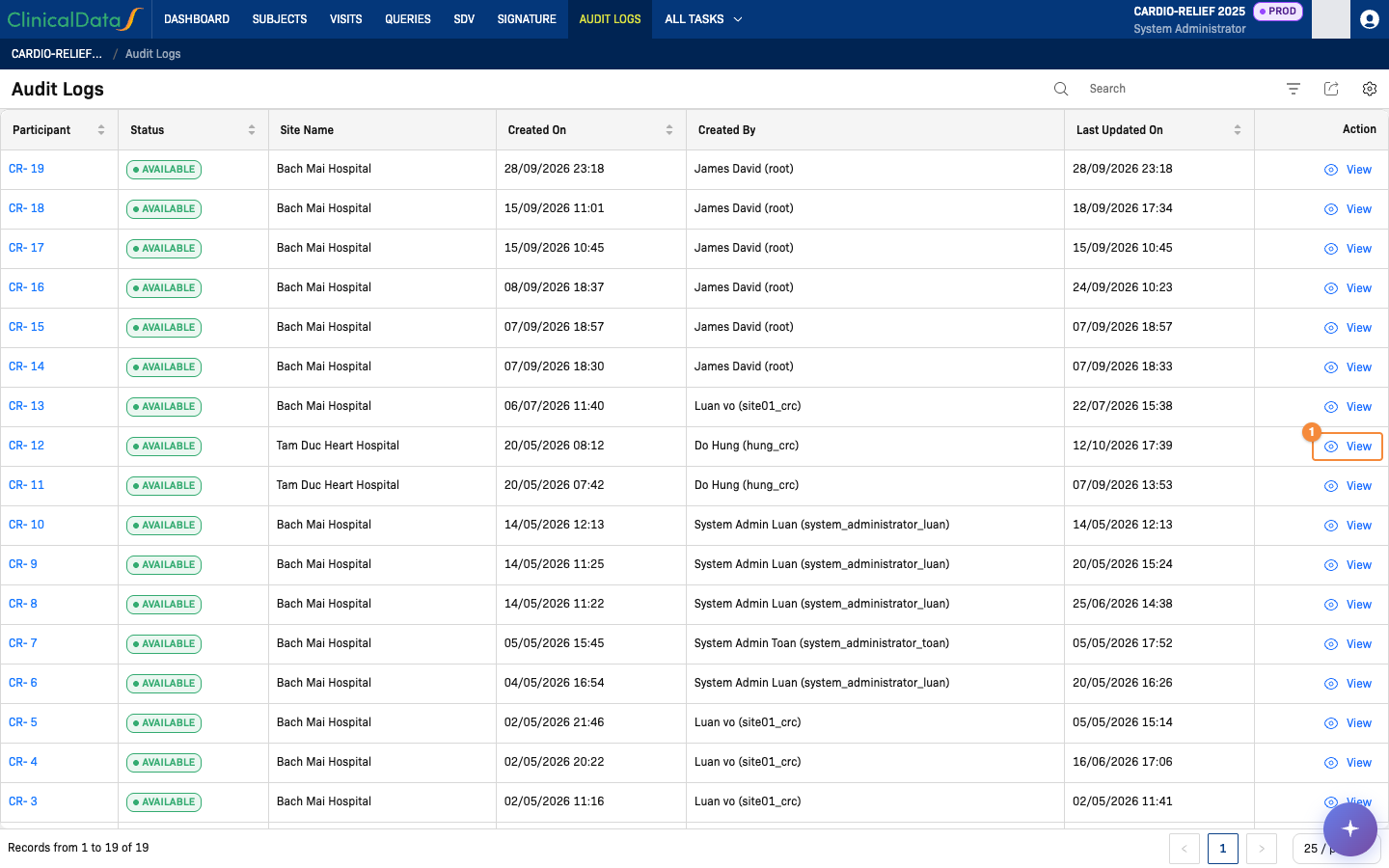This screenshot has height=868, width=1389.
Task: Open participant CR- 18 link
Action: pyautogui.click(x=27, y=208)
